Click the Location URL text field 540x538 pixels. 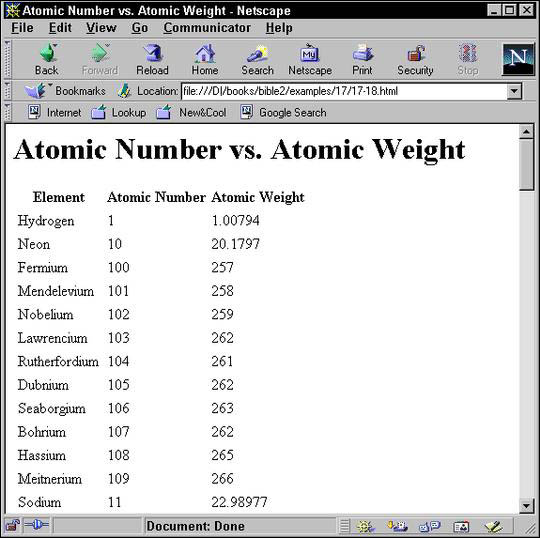(344, 91)
